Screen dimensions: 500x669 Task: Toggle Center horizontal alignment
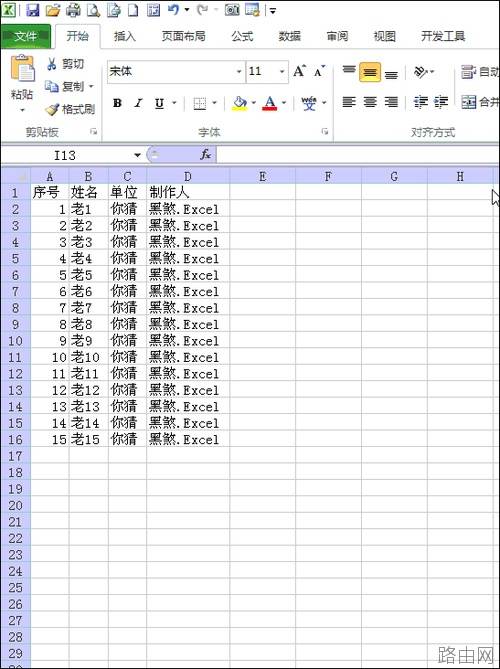[x=370, y=102]
